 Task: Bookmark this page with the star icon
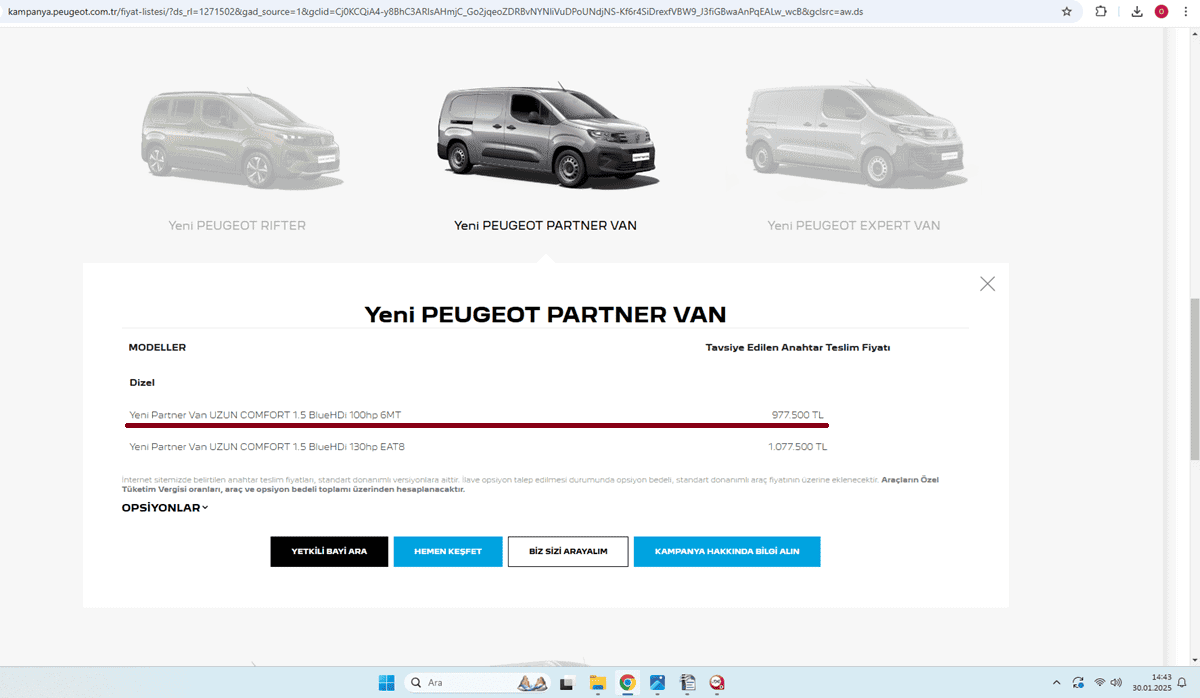[x=1066, y=12]
